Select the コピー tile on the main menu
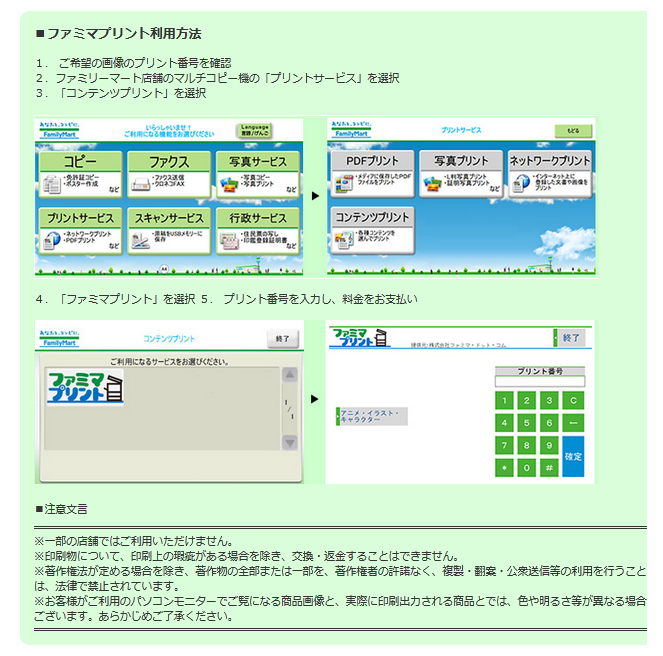The width and height of the screenshot is (663, 656). [x=80, y=174]
